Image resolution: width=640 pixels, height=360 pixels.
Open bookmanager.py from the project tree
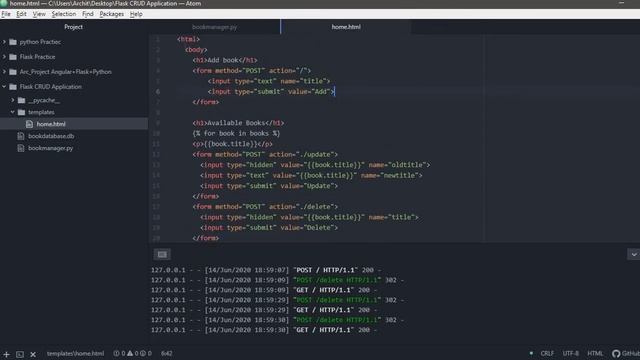click(x=51, y=148)
